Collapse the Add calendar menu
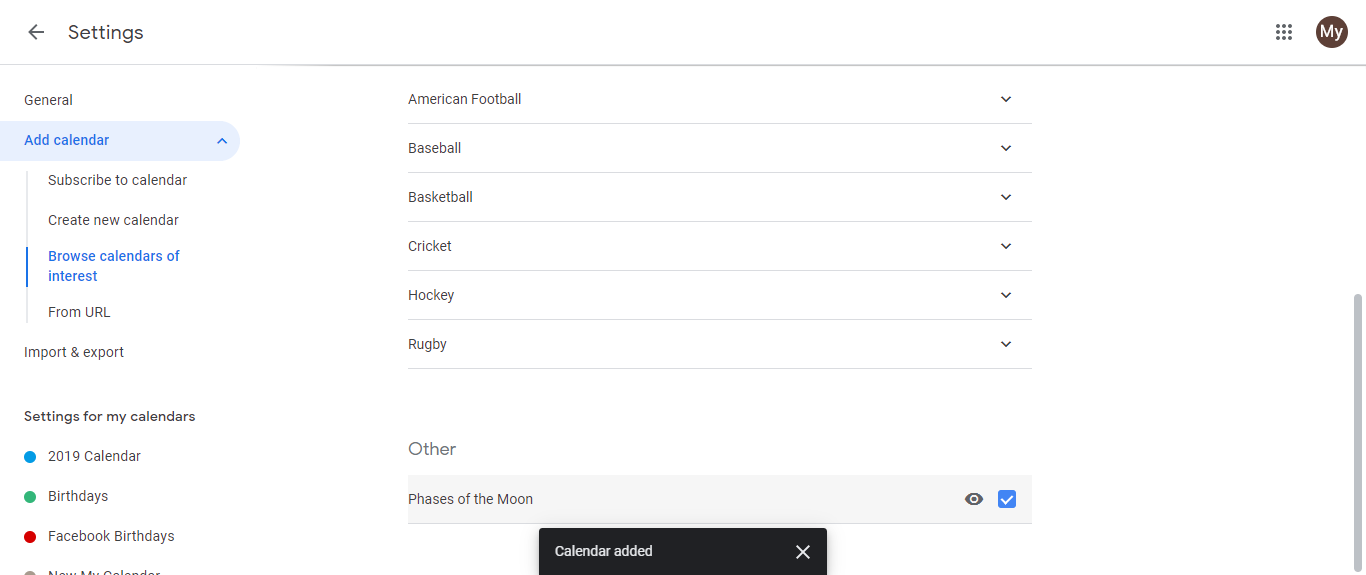Image resolution: width=1366 pixels, height=575 pixels. [x=222, y=141]
